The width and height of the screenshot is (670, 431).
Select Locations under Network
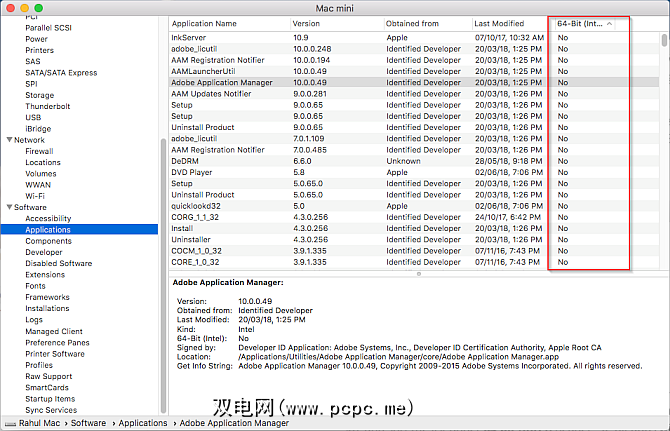[43, 162]
